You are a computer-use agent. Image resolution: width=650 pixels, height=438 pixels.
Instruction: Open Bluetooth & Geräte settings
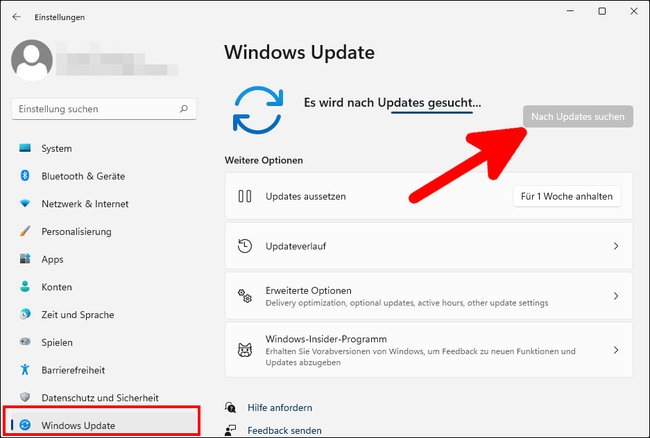(104, 176)
